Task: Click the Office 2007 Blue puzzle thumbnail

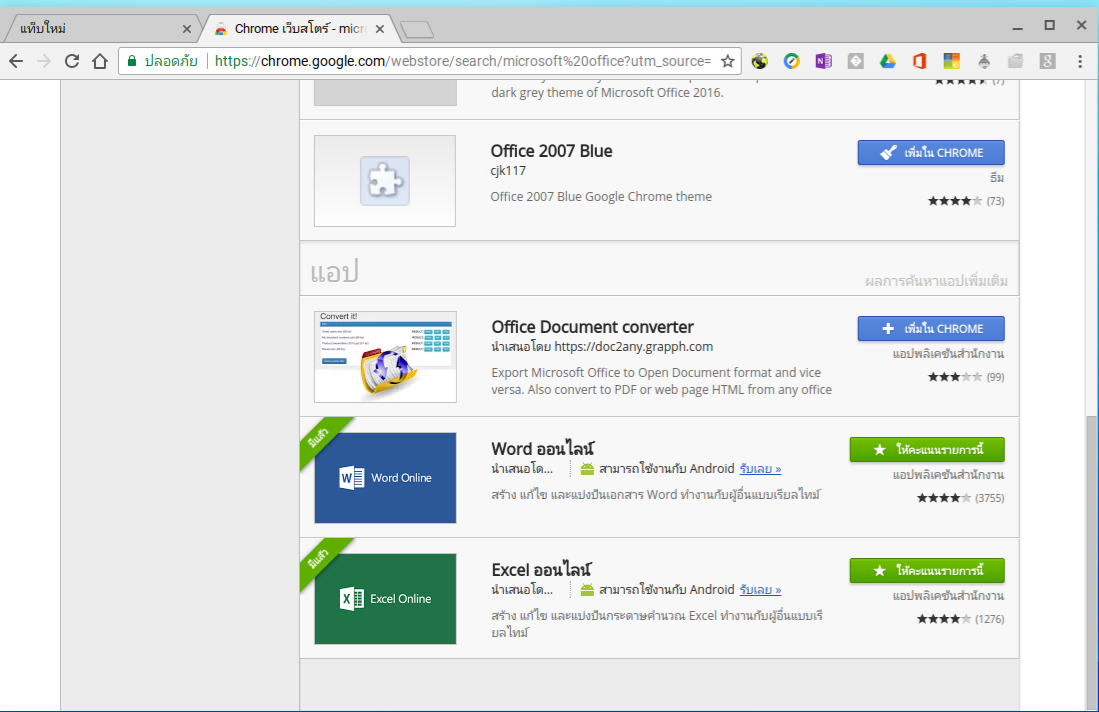Action: point(385,181)
